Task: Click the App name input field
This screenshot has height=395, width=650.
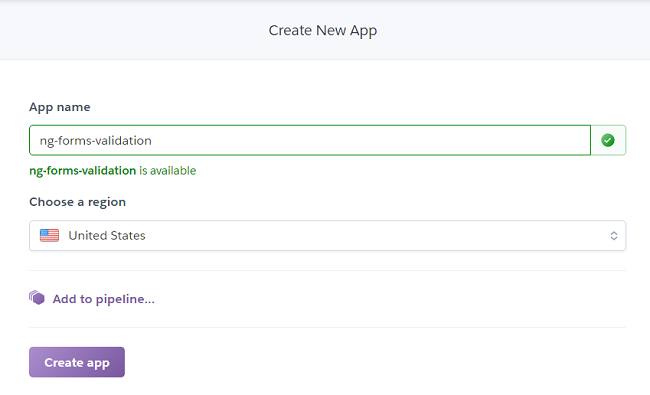Action: pos(310,141)
